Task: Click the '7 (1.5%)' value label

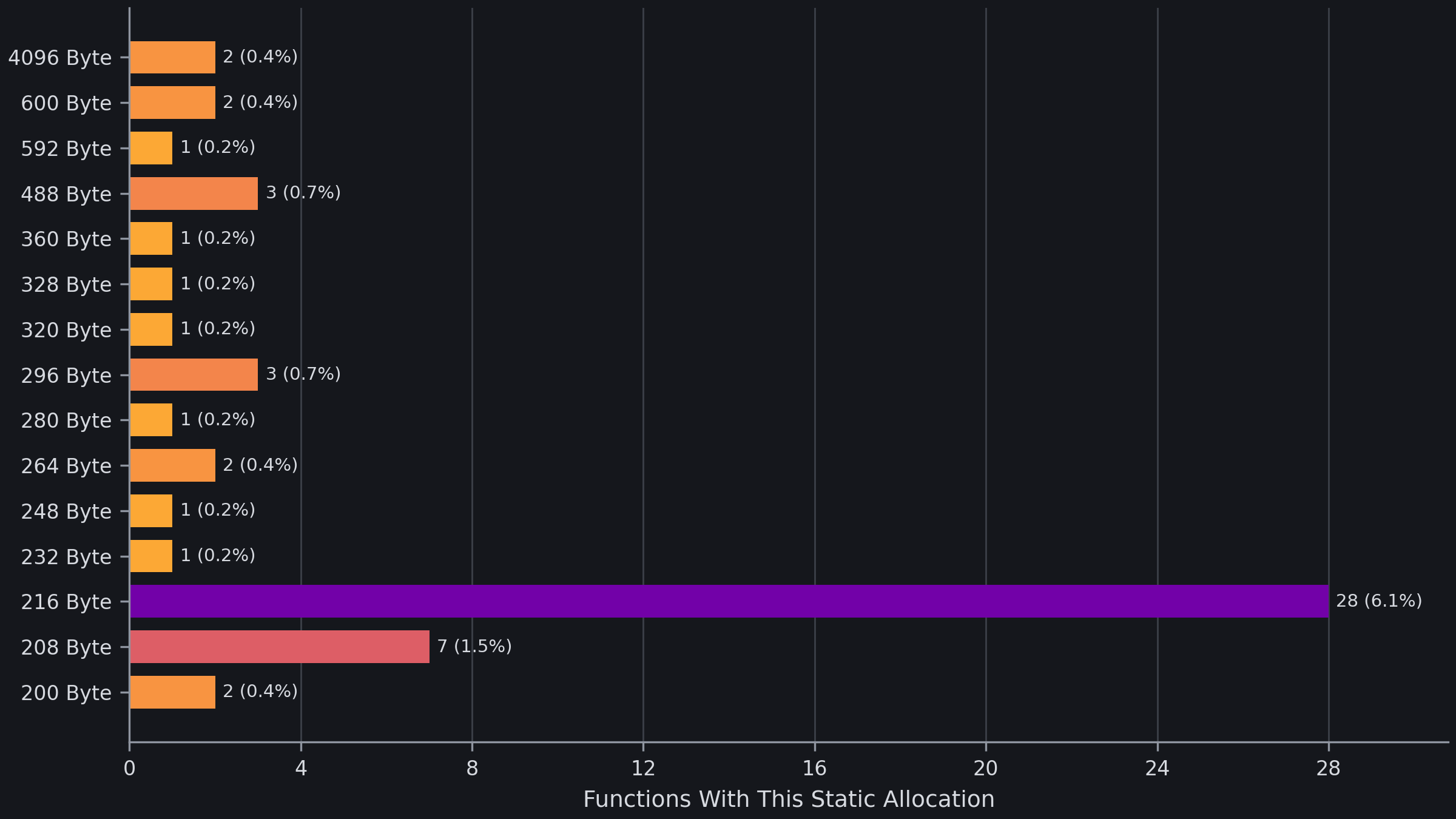Action: click(474, 646)
